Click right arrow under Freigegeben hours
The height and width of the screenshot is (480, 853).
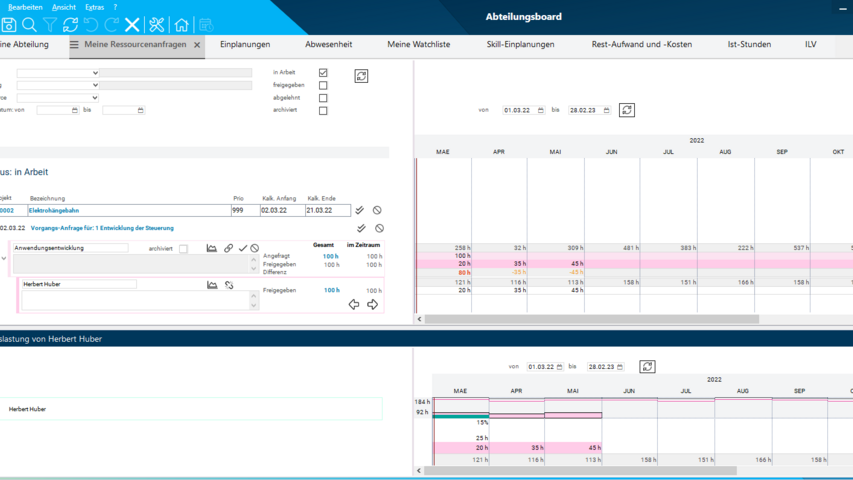click(x=372, y=304)
